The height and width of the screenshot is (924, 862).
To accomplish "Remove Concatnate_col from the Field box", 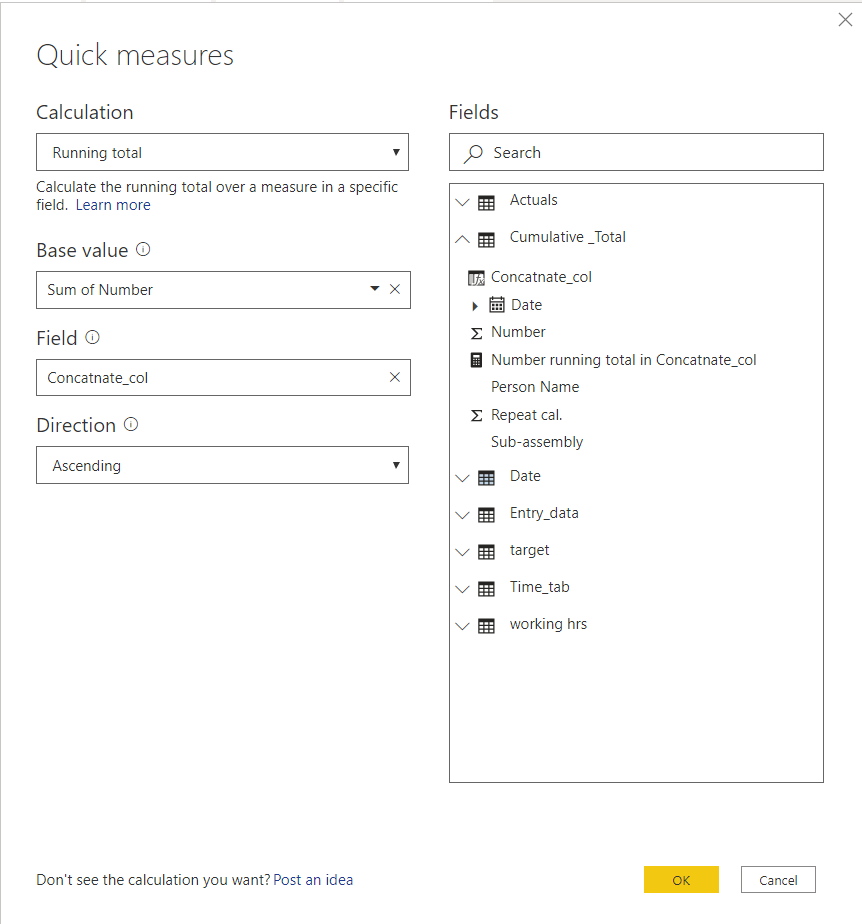I will (x=395, y=377).
